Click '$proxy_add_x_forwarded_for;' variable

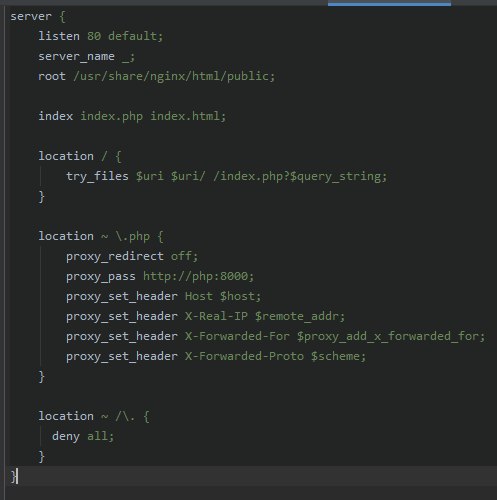pyautogui.click(x=391, y=336)
